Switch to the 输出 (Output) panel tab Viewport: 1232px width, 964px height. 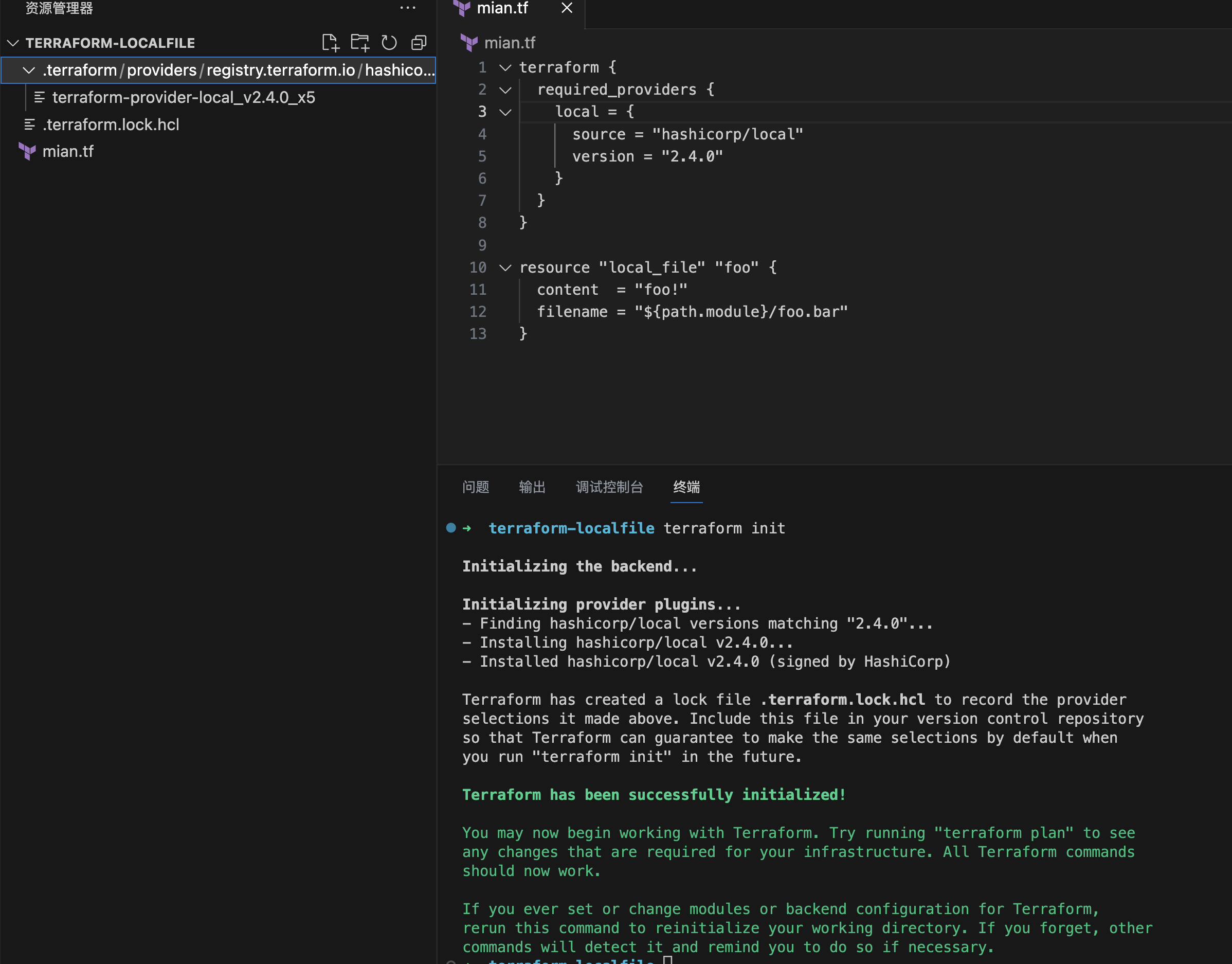[532, 487]
